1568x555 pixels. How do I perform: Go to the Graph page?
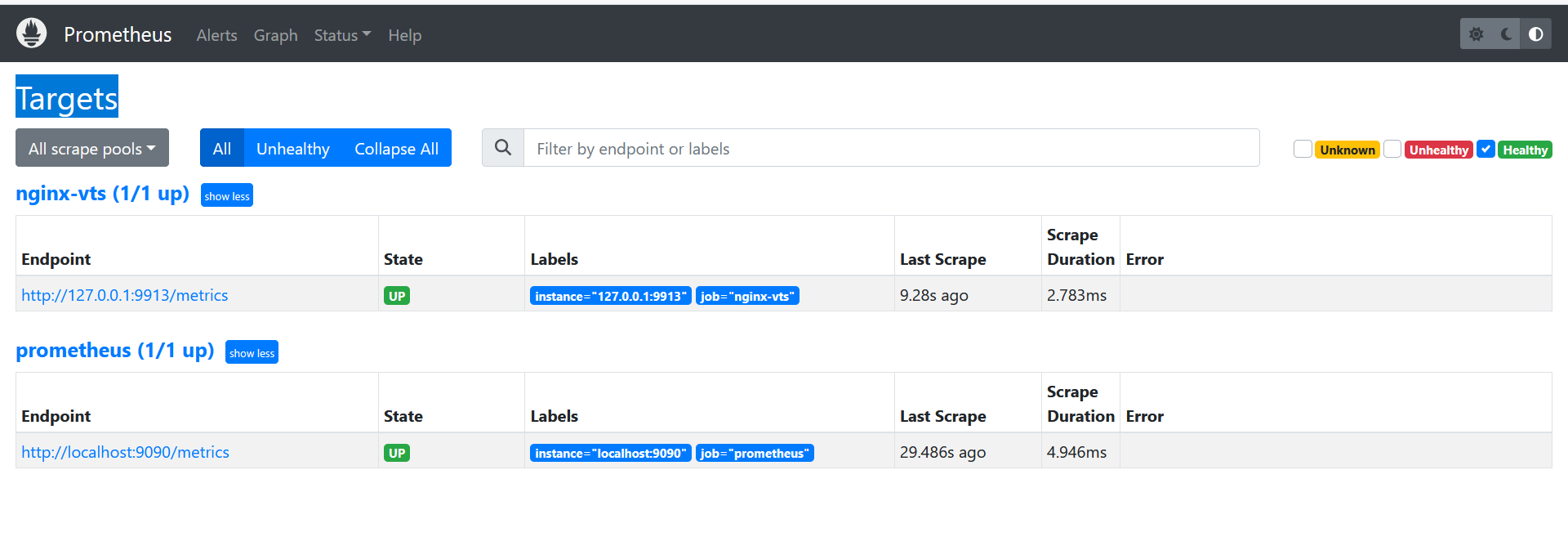[x=275, y=35]
